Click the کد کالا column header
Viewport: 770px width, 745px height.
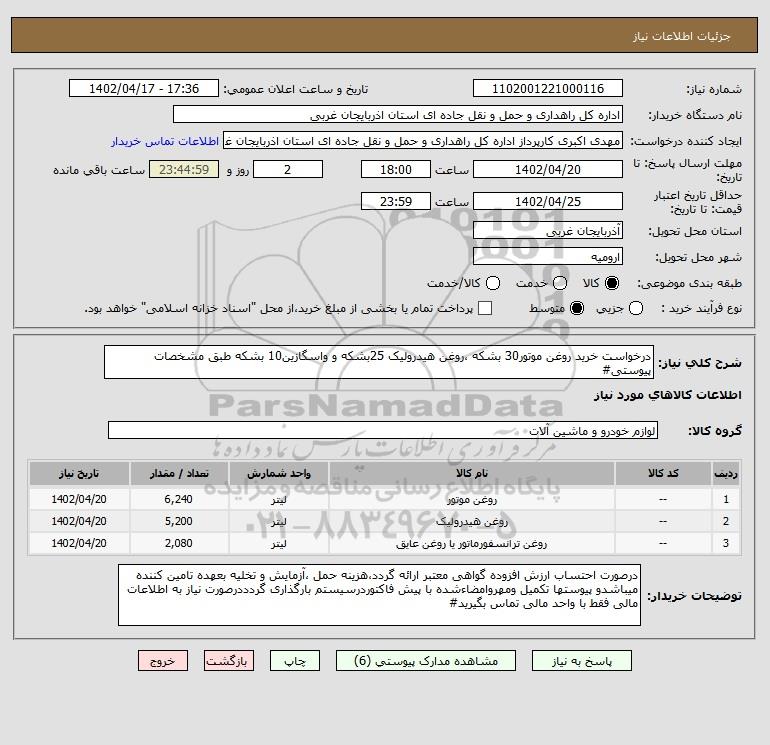click(663, 473)
